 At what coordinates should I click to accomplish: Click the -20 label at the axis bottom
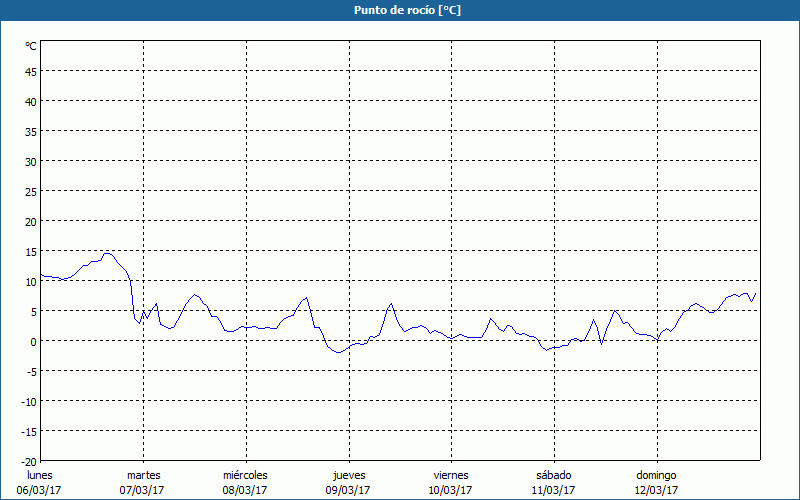click(x=29, y=461)
